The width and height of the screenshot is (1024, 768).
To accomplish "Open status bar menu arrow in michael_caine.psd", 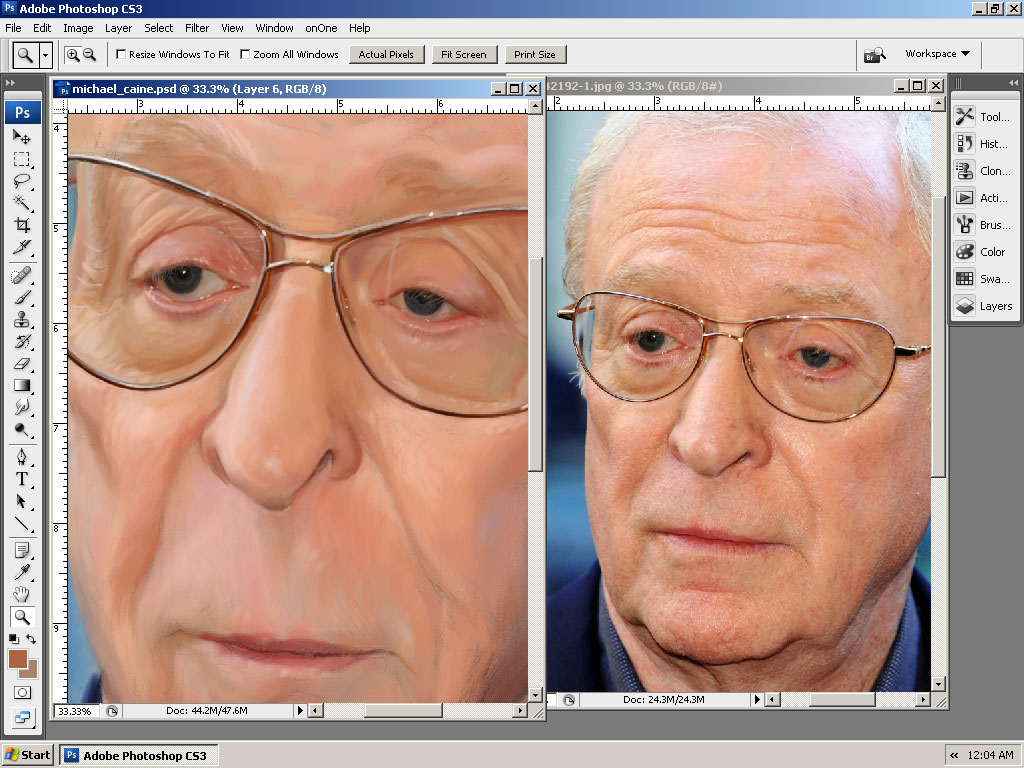I will click(x=300, y=711).
